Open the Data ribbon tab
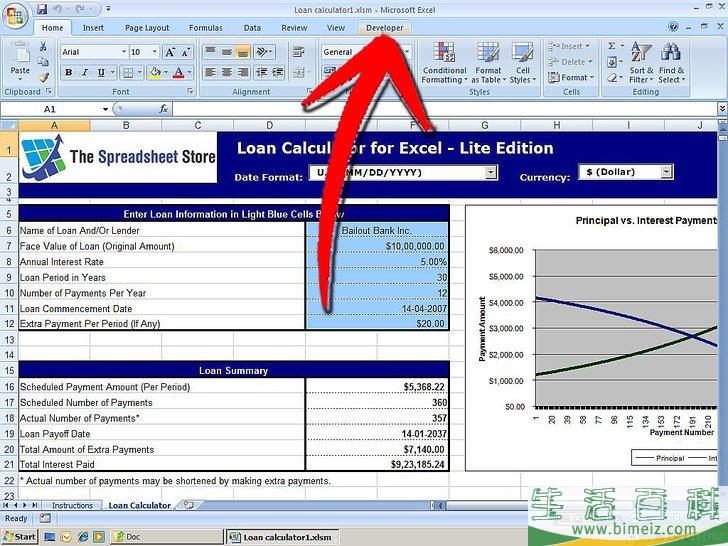The image size is (728, 546). [x=252, y=28]
